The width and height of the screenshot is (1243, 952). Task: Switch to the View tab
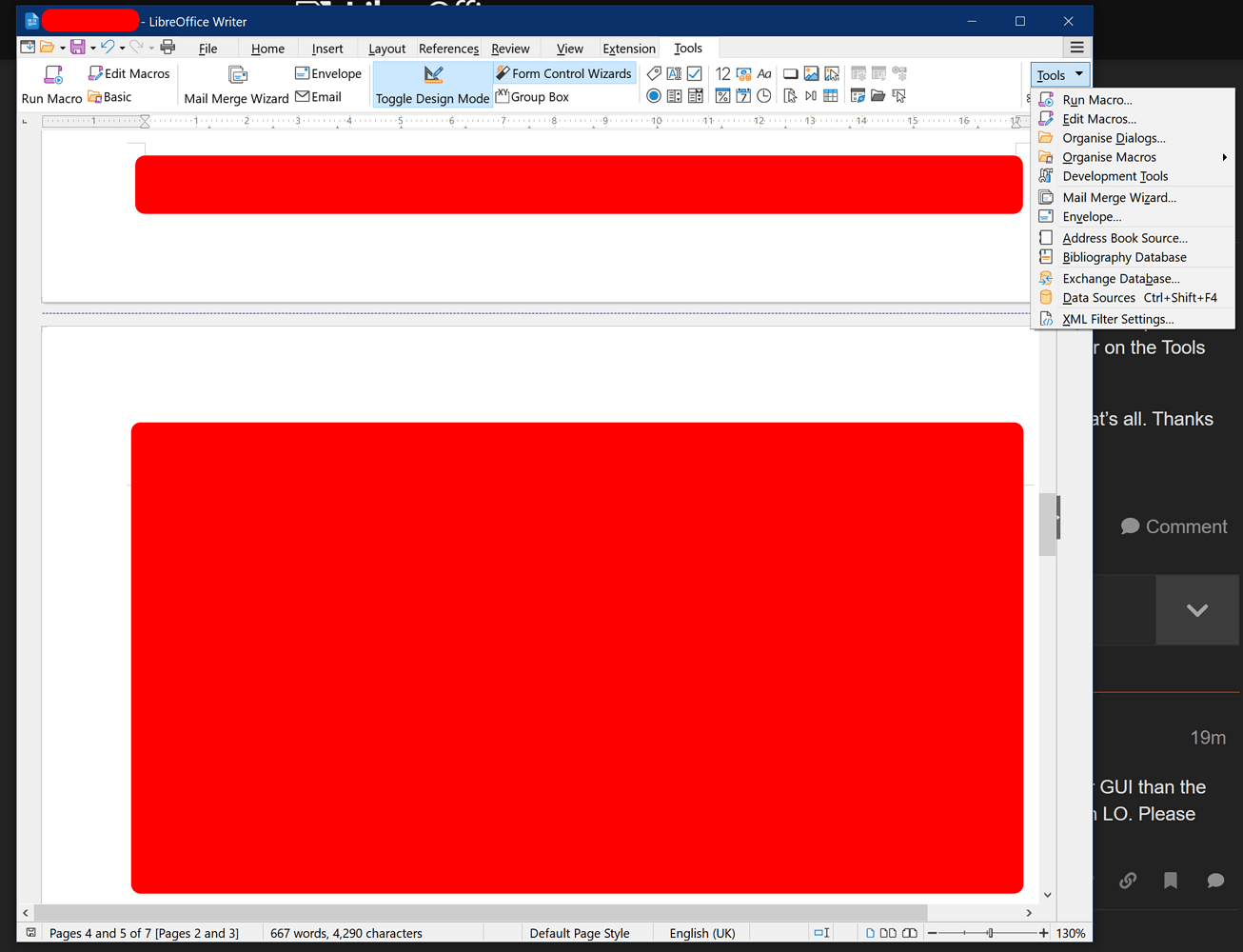tap(569, 49)
